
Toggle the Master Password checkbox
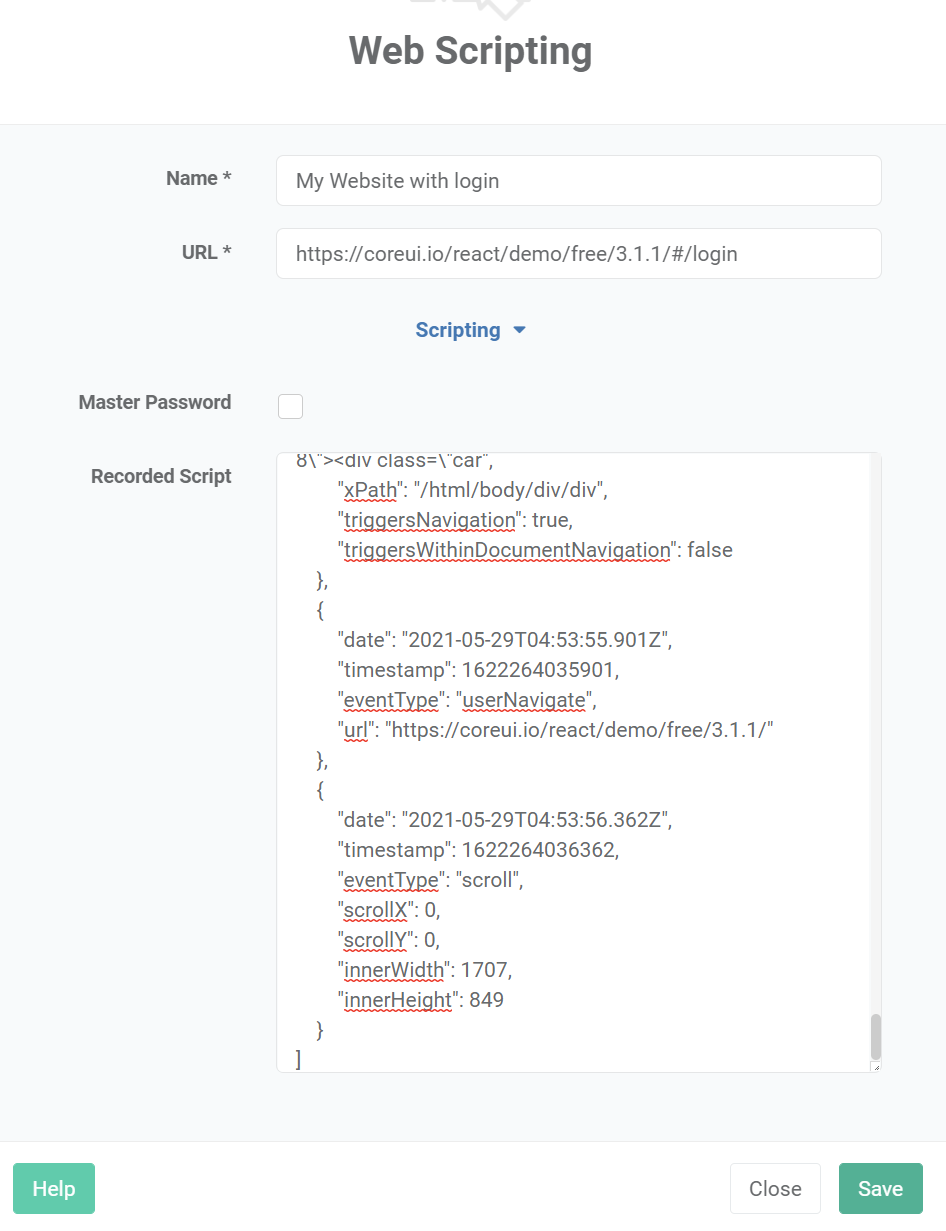[x=290, y=406]
